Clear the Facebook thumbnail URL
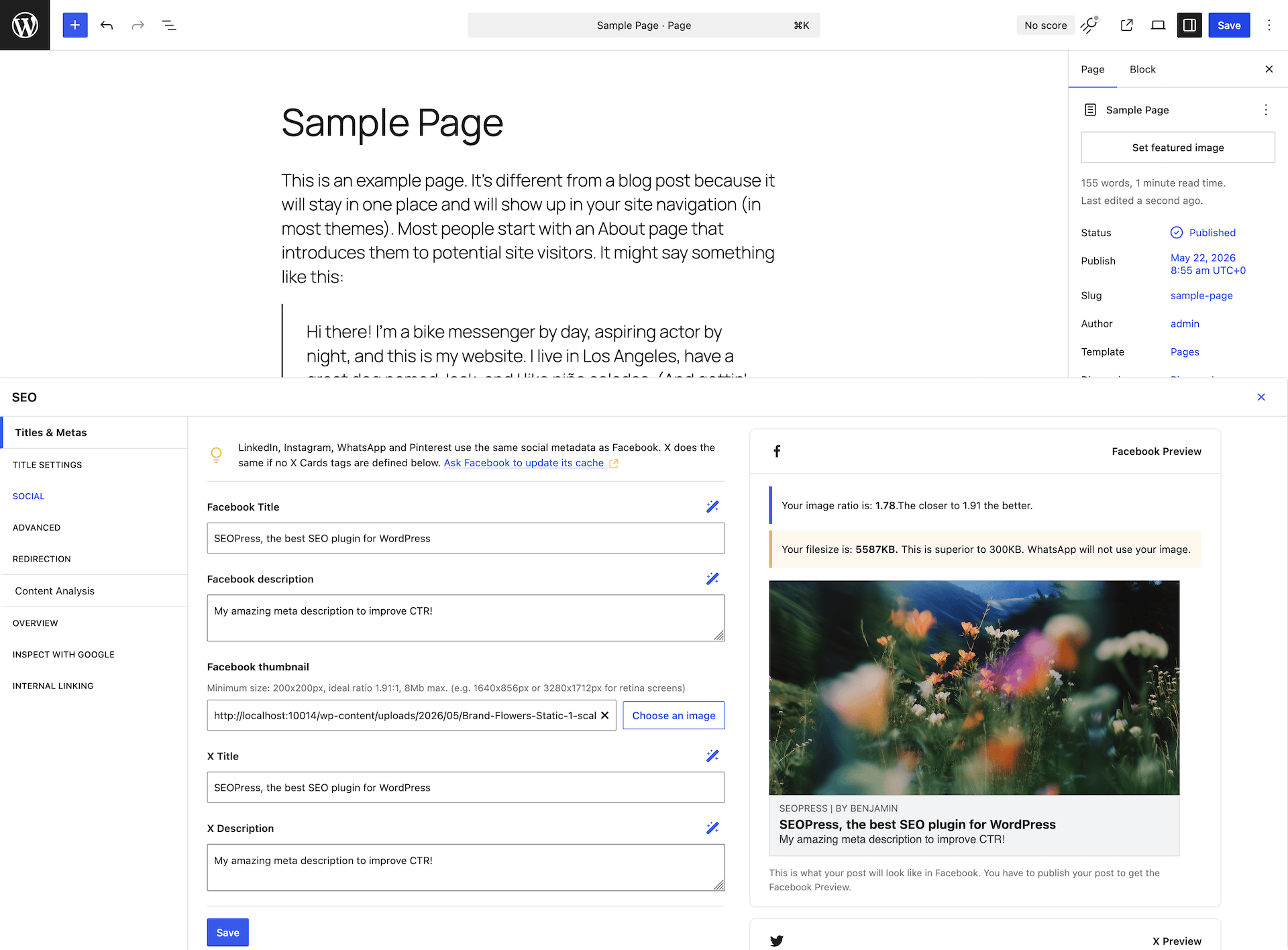Viewport: 1288px width, 950px height. point(604,715)
